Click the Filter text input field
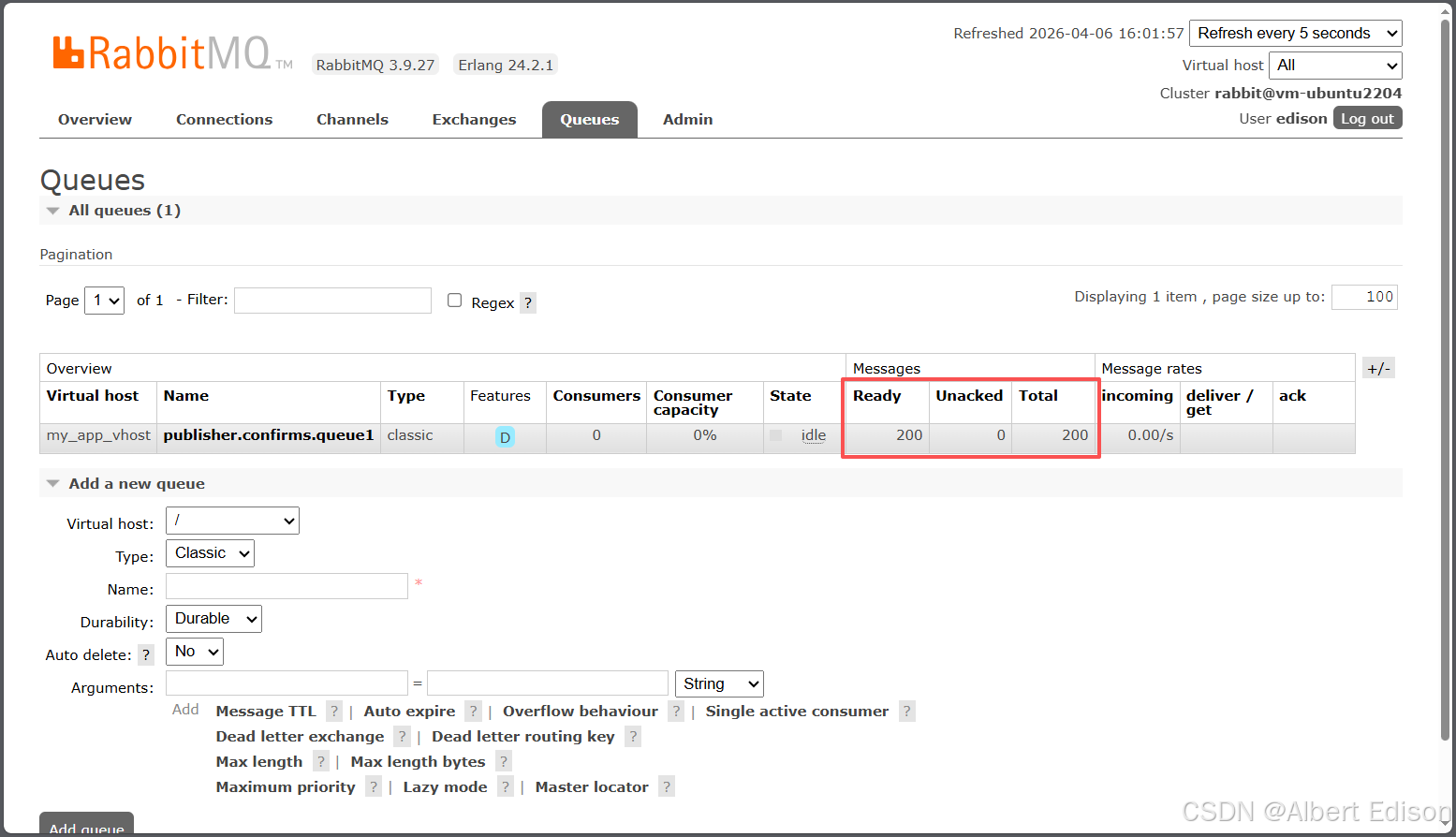The width and height of the screenshot is (1456, 837). 332,301
